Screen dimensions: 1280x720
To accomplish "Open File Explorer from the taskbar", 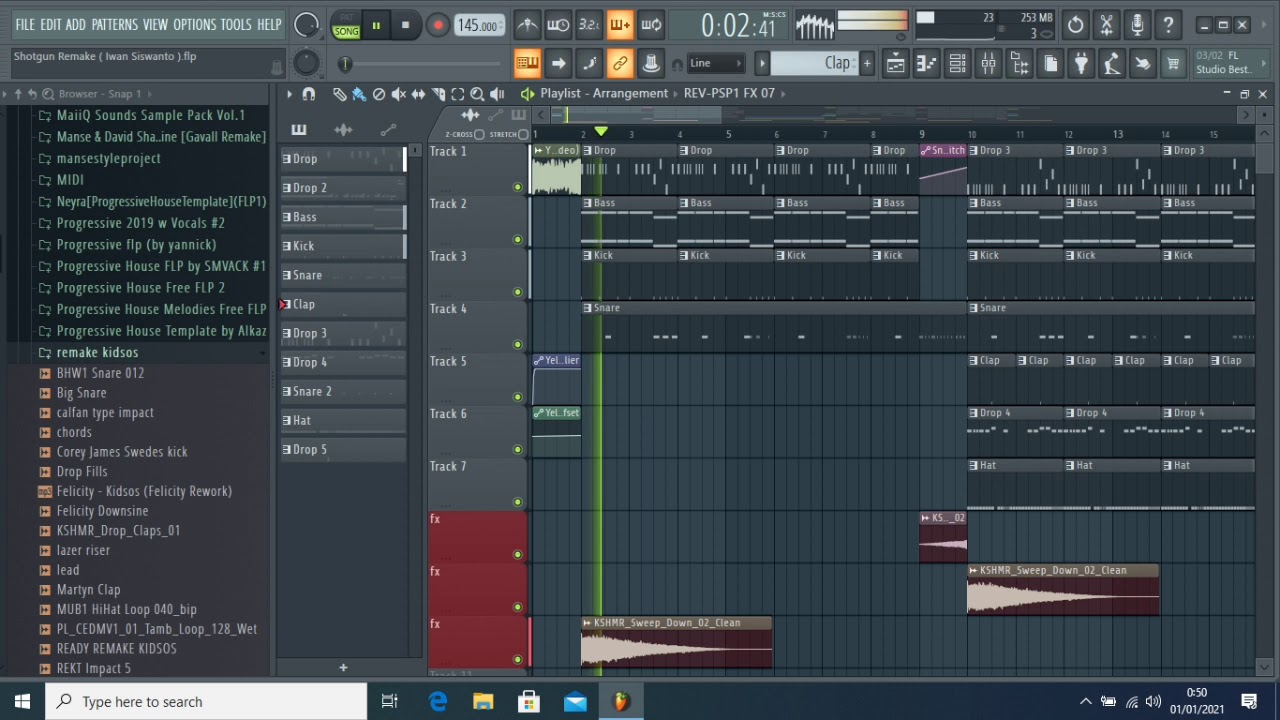I will pos(483,702).
